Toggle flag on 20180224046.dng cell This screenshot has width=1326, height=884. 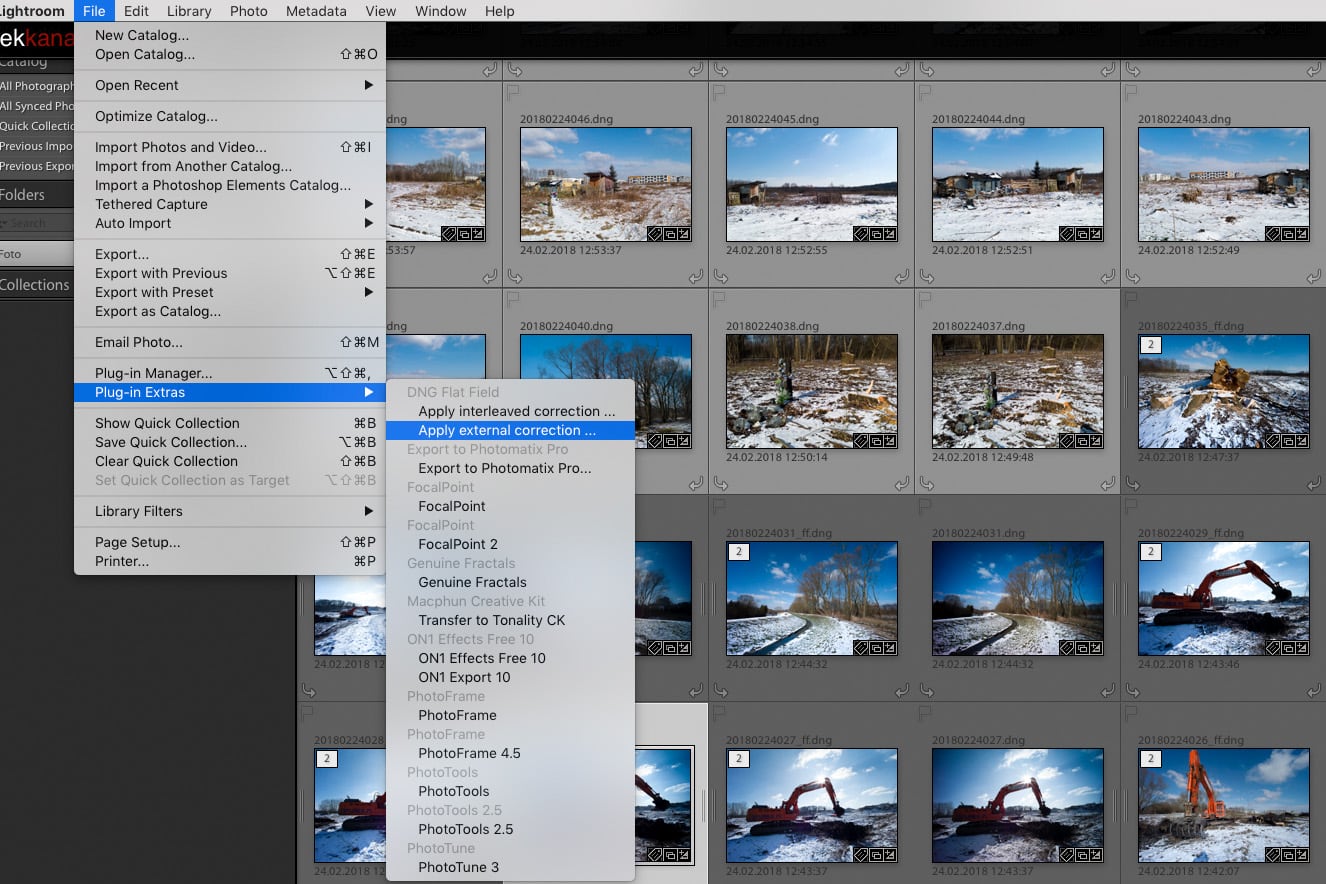(x=515, y=92)
